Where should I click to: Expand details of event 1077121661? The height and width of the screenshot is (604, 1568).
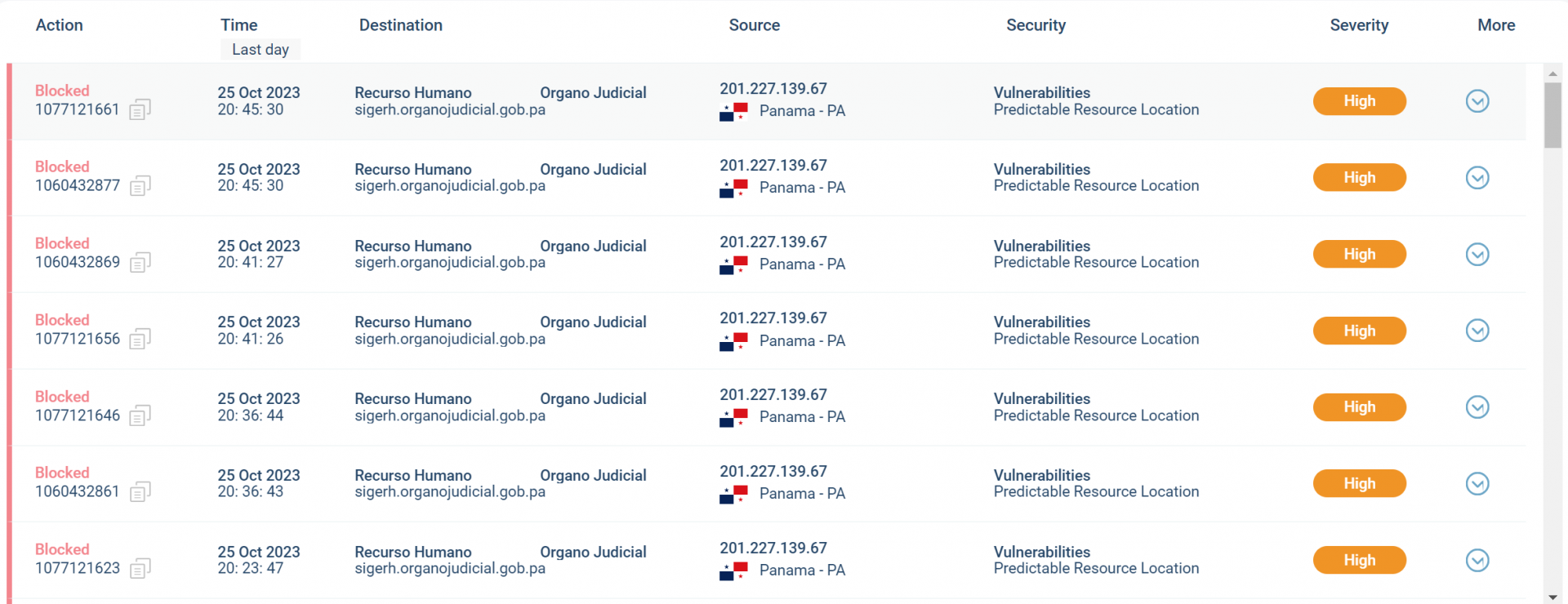click(1477, 101)
